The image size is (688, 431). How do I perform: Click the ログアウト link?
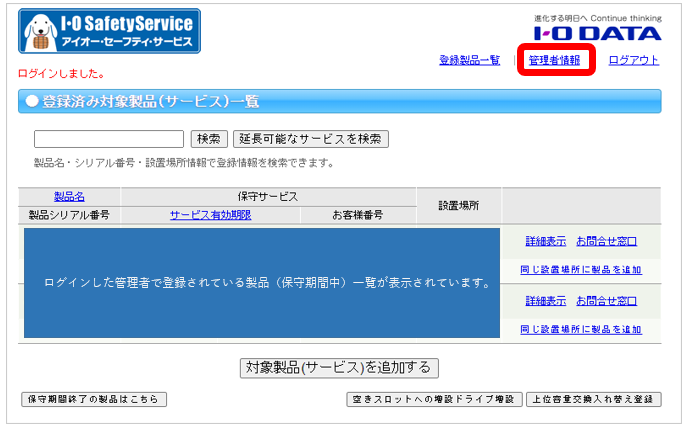click(x=633, y=60)
